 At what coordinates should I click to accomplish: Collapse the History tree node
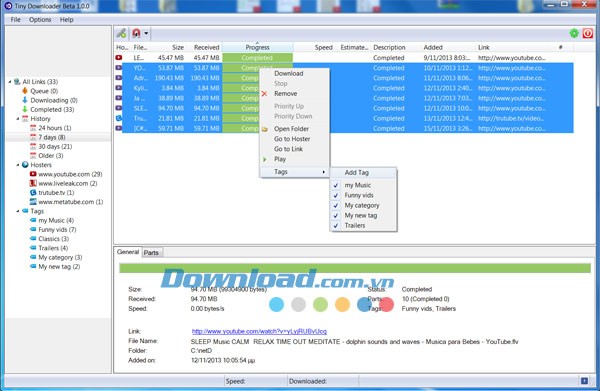pyautogui.click(x=18, y=119)
